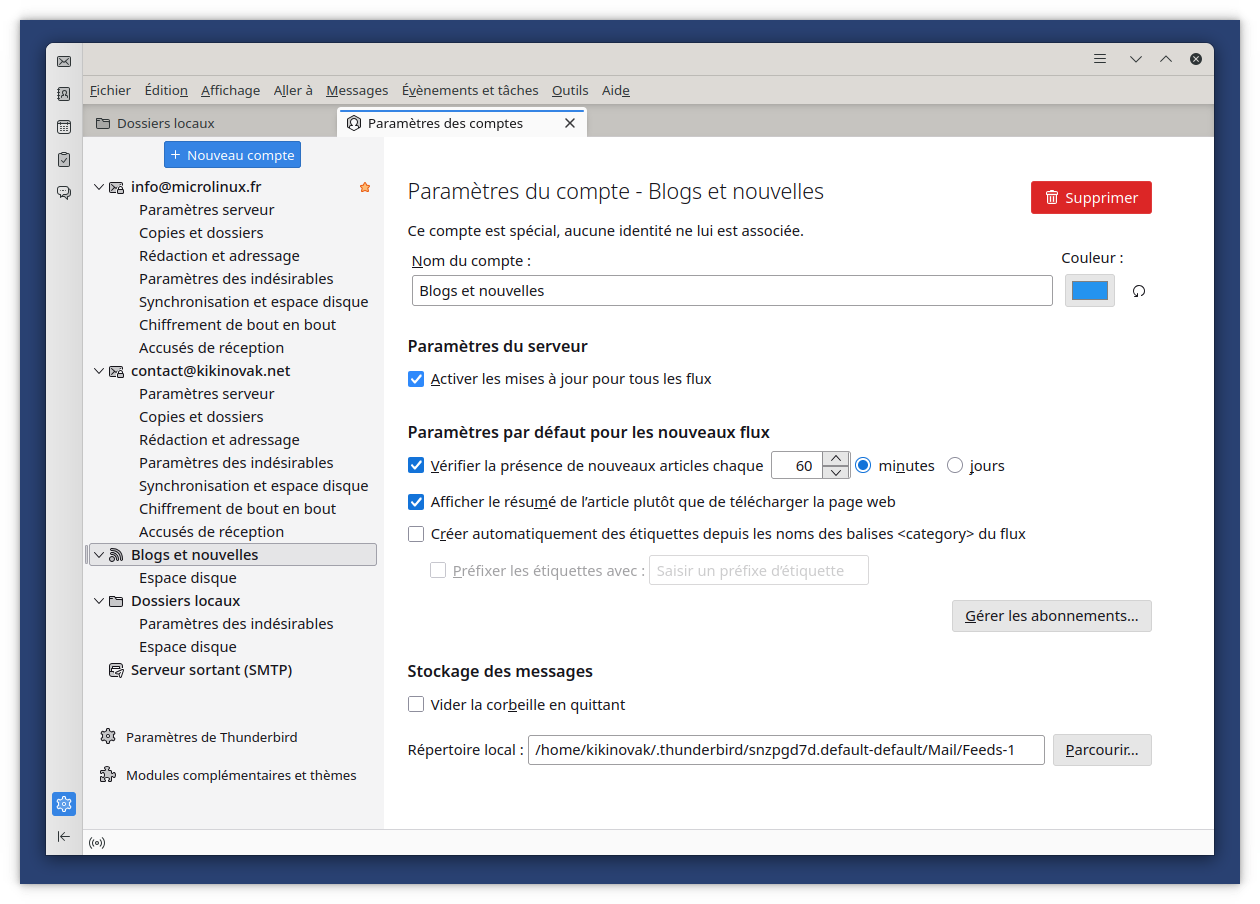Click Gérer les abonnements button
The image size is (1260, 904).
pyautogui.click(x=1051, y=616)
